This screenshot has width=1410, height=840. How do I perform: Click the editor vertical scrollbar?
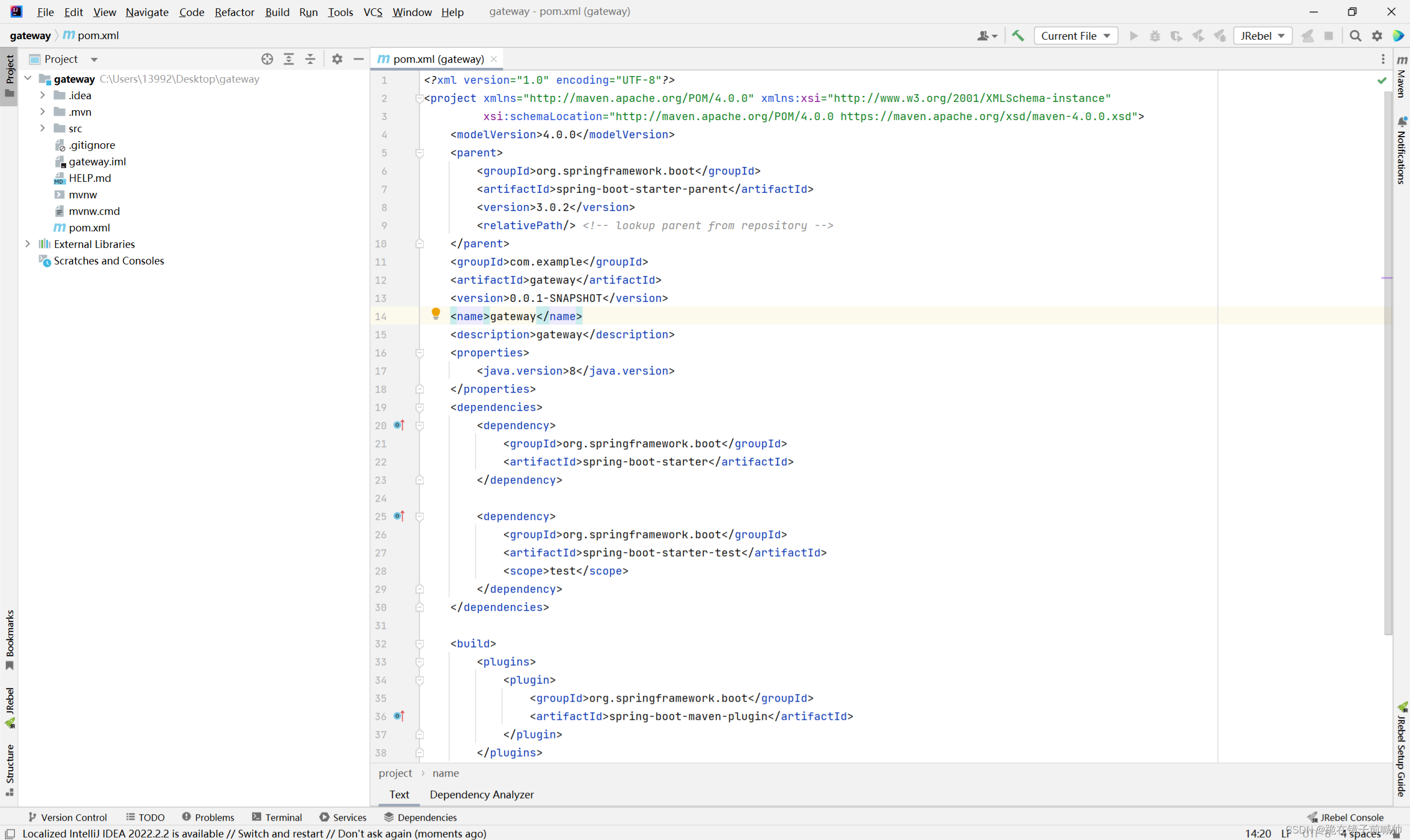point(1387,362)
